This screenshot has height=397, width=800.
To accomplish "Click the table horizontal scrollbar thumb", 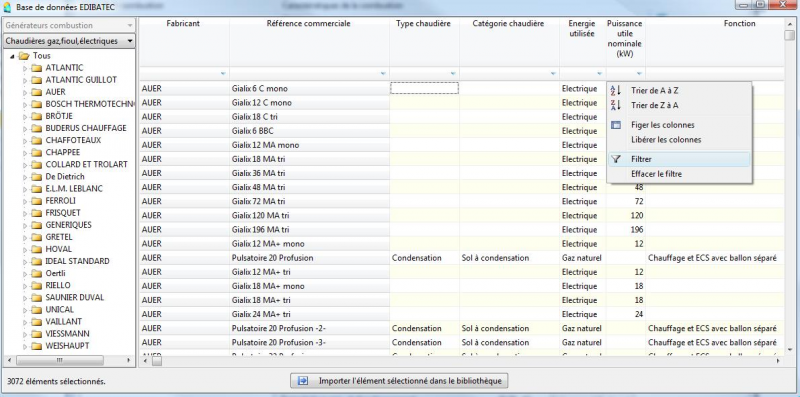I will point(157,361).
